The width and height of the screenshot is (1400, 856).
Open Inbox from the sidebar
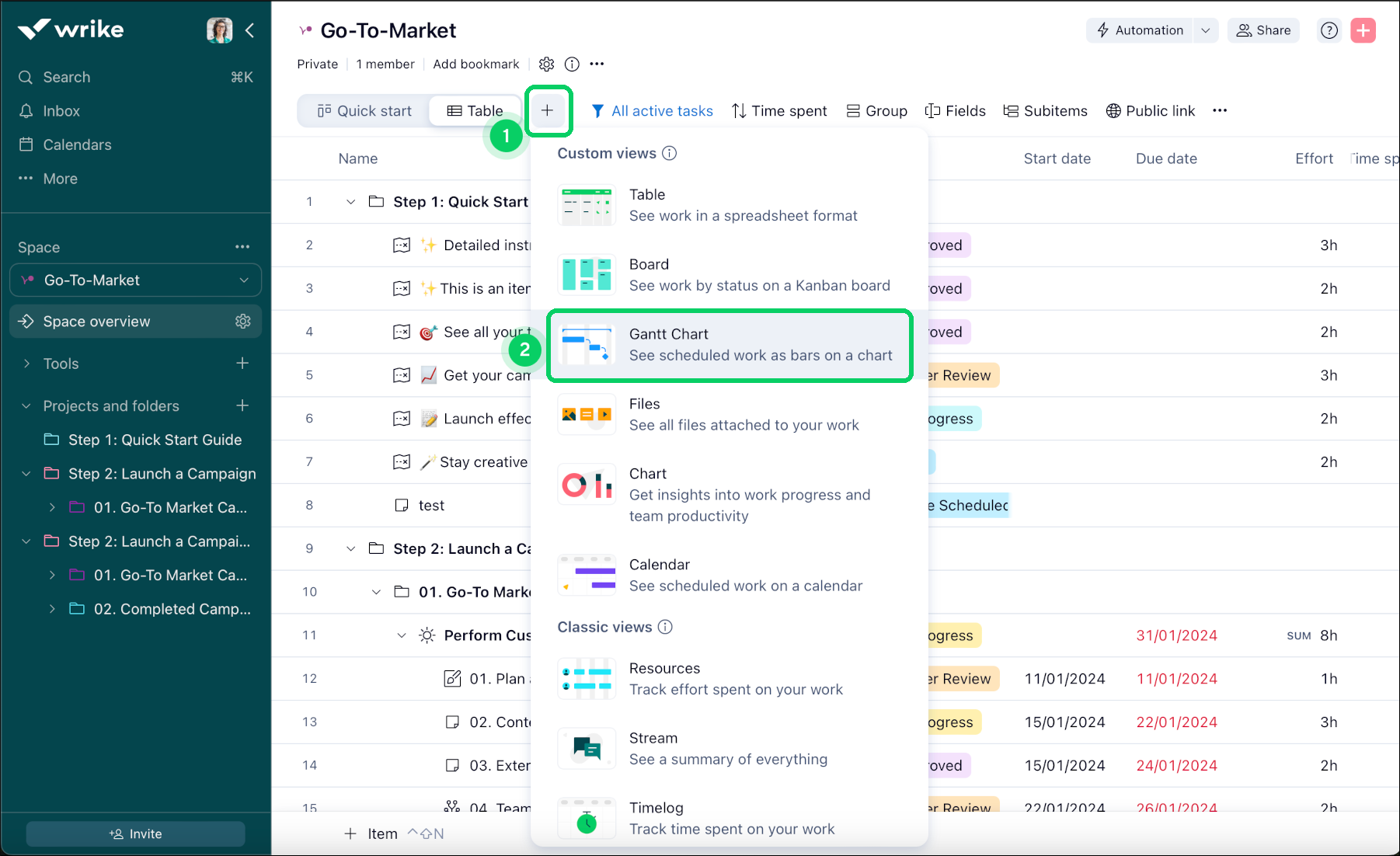[x=62, y=110]
